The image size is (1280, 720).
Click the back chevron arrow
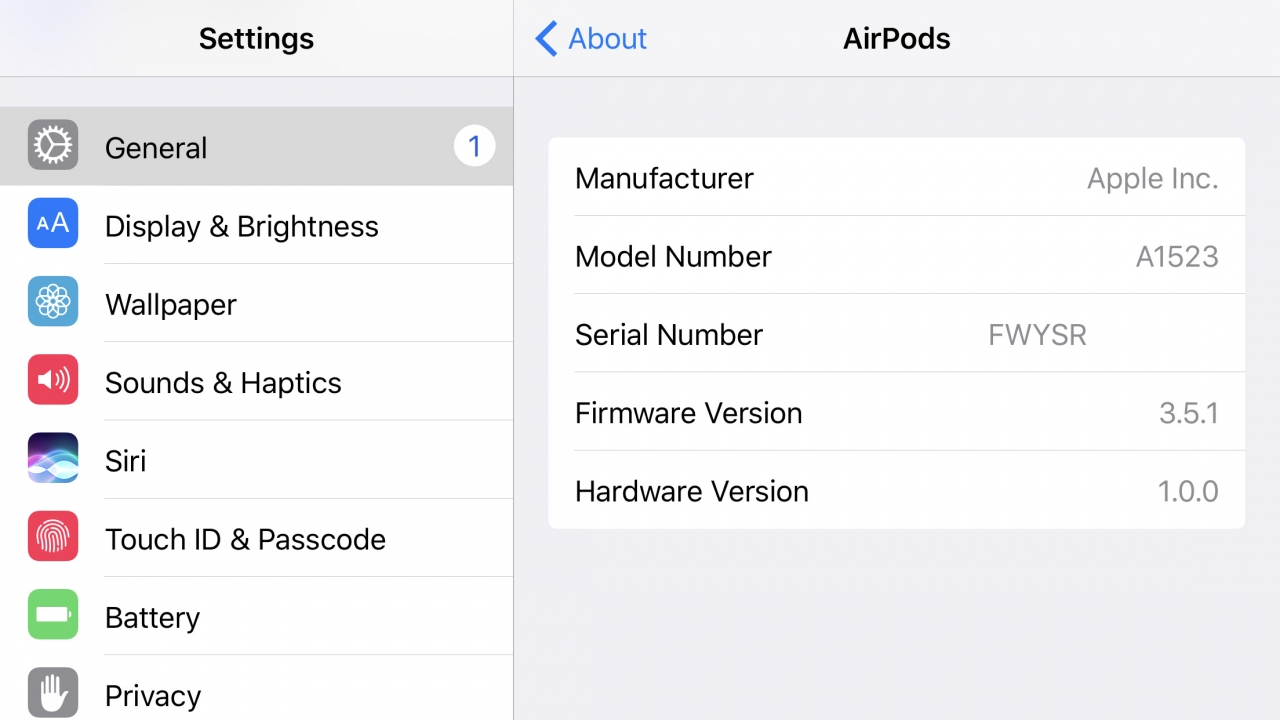(x=546, y=39)
